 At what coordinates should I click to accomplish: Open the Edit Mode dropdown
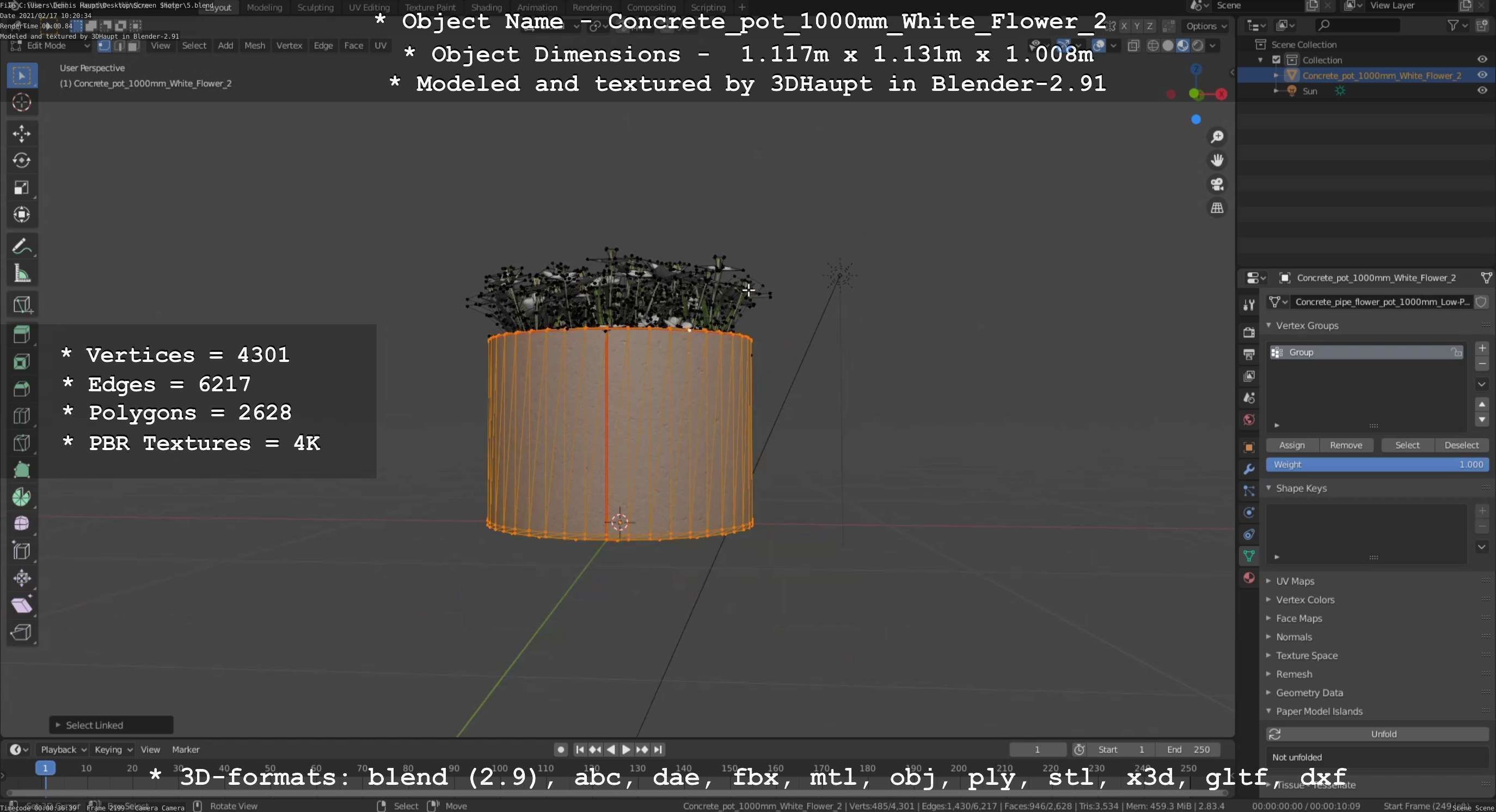50,46
